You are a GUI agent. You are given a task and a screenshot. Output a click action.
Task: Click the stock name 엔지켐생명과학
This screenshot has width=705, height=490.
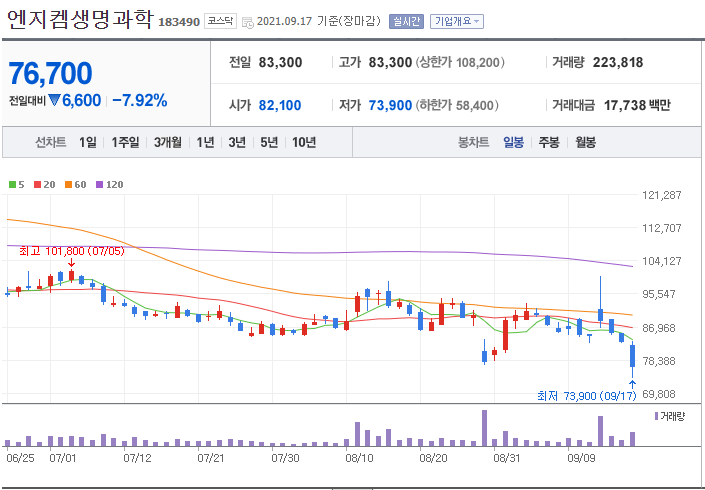(x=80, y=19)
